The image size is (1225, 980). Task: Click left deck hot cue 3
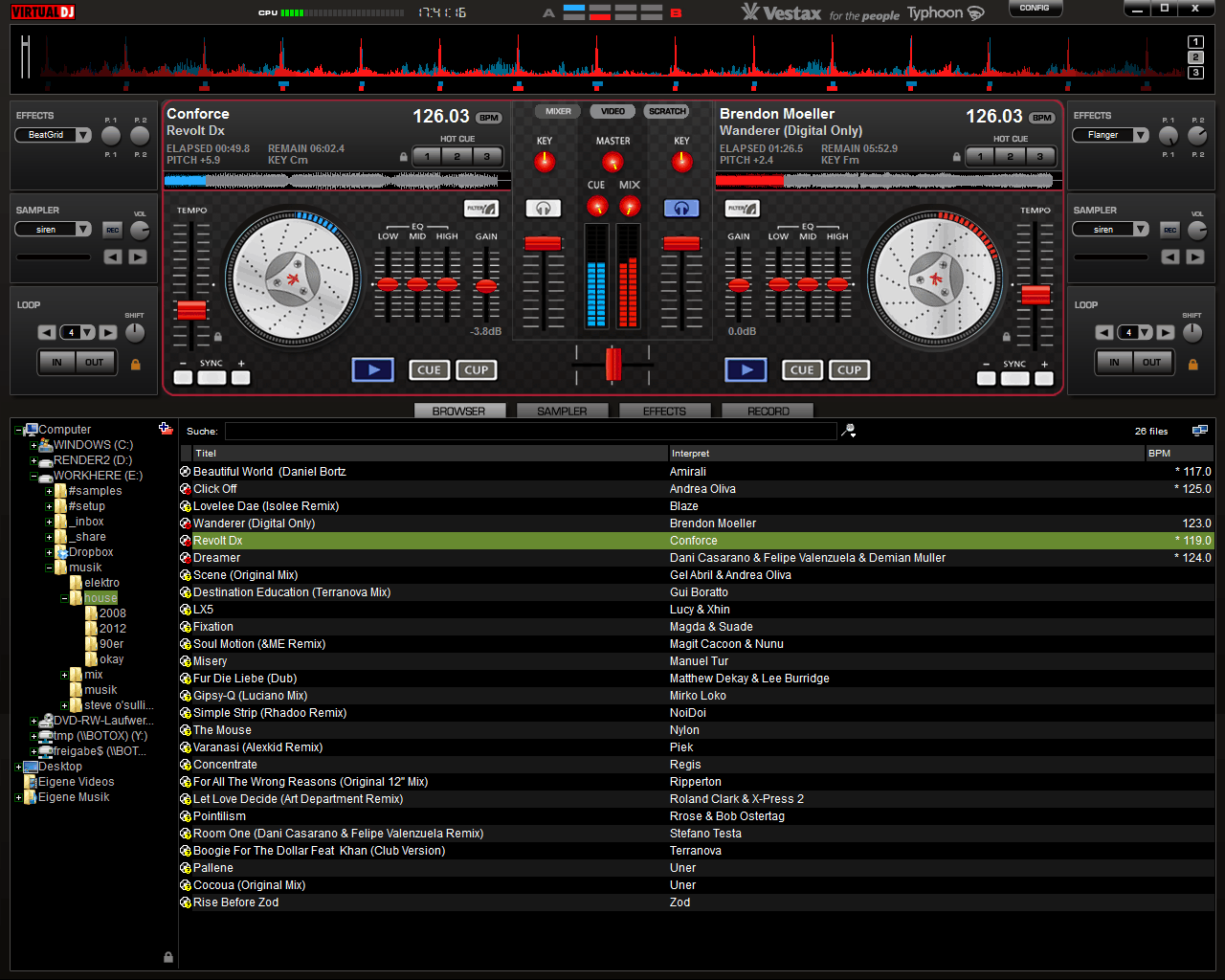tap(487, 156)
